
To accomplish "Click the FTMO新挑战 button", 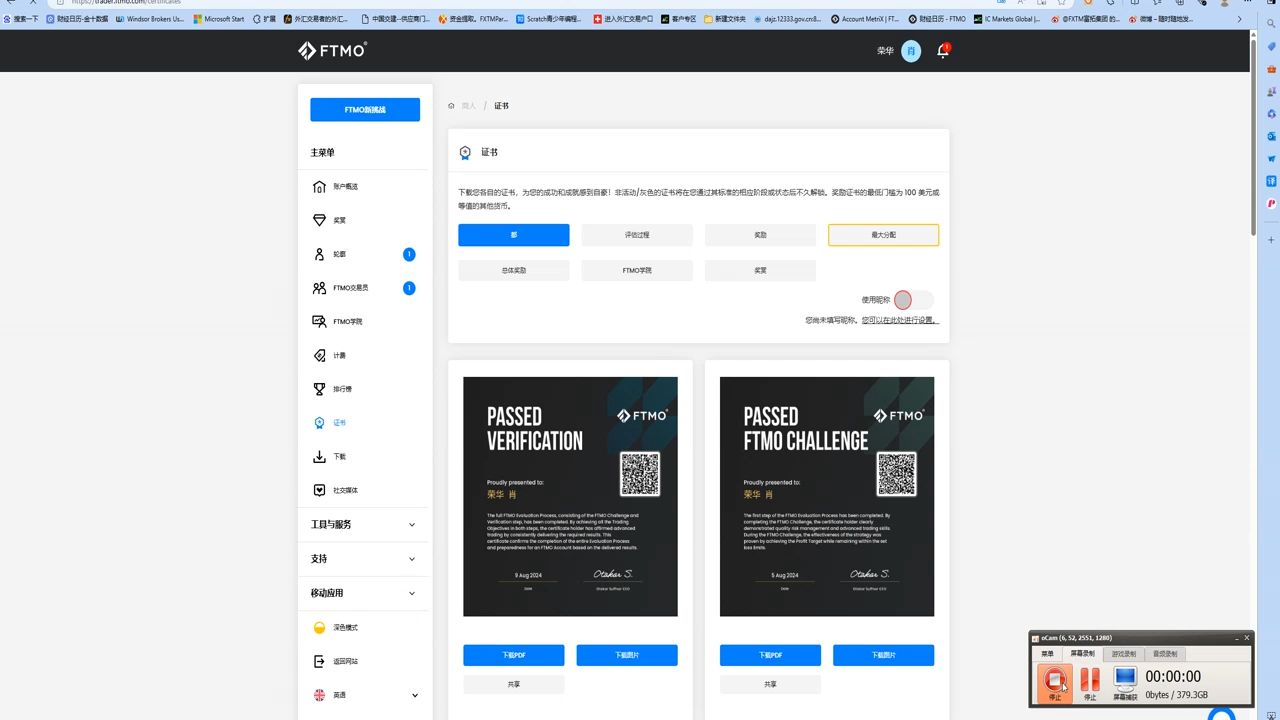I will [365, 110].
